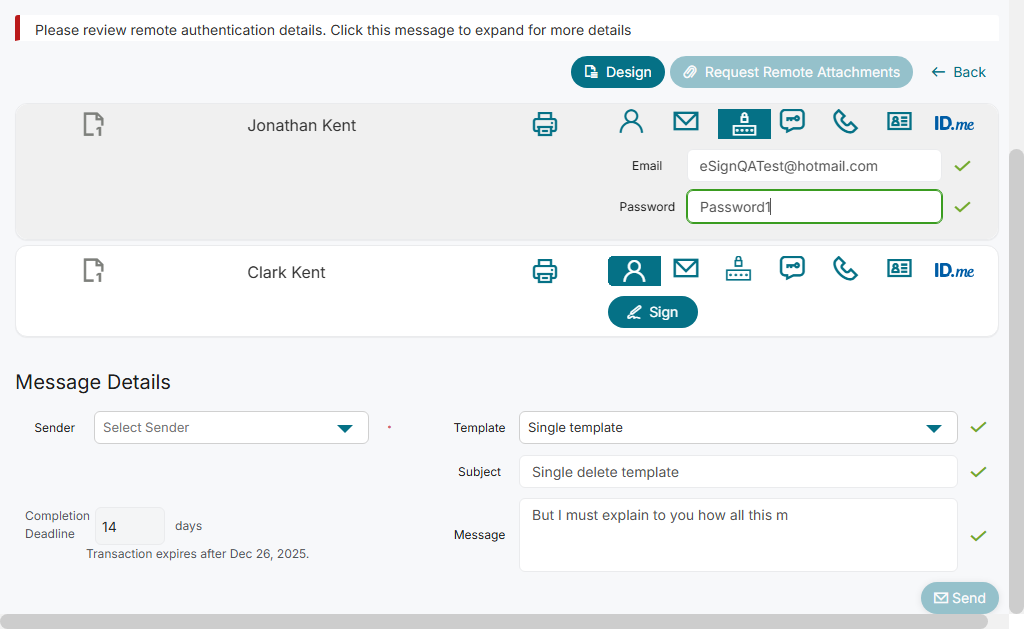Click the print icon in Clark Kent's row
1024x629 pixels.
(545, 271)
